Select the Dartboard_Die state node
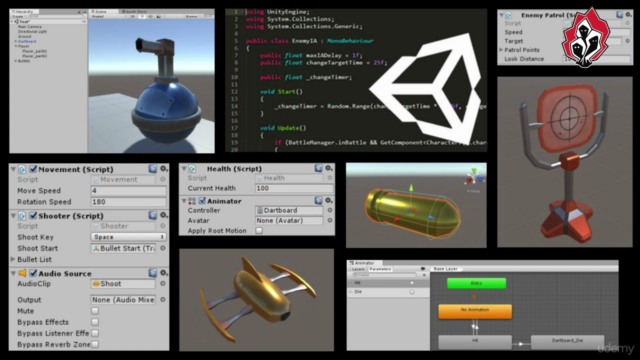This screenshot has width=640, height=360. point(567,341)
